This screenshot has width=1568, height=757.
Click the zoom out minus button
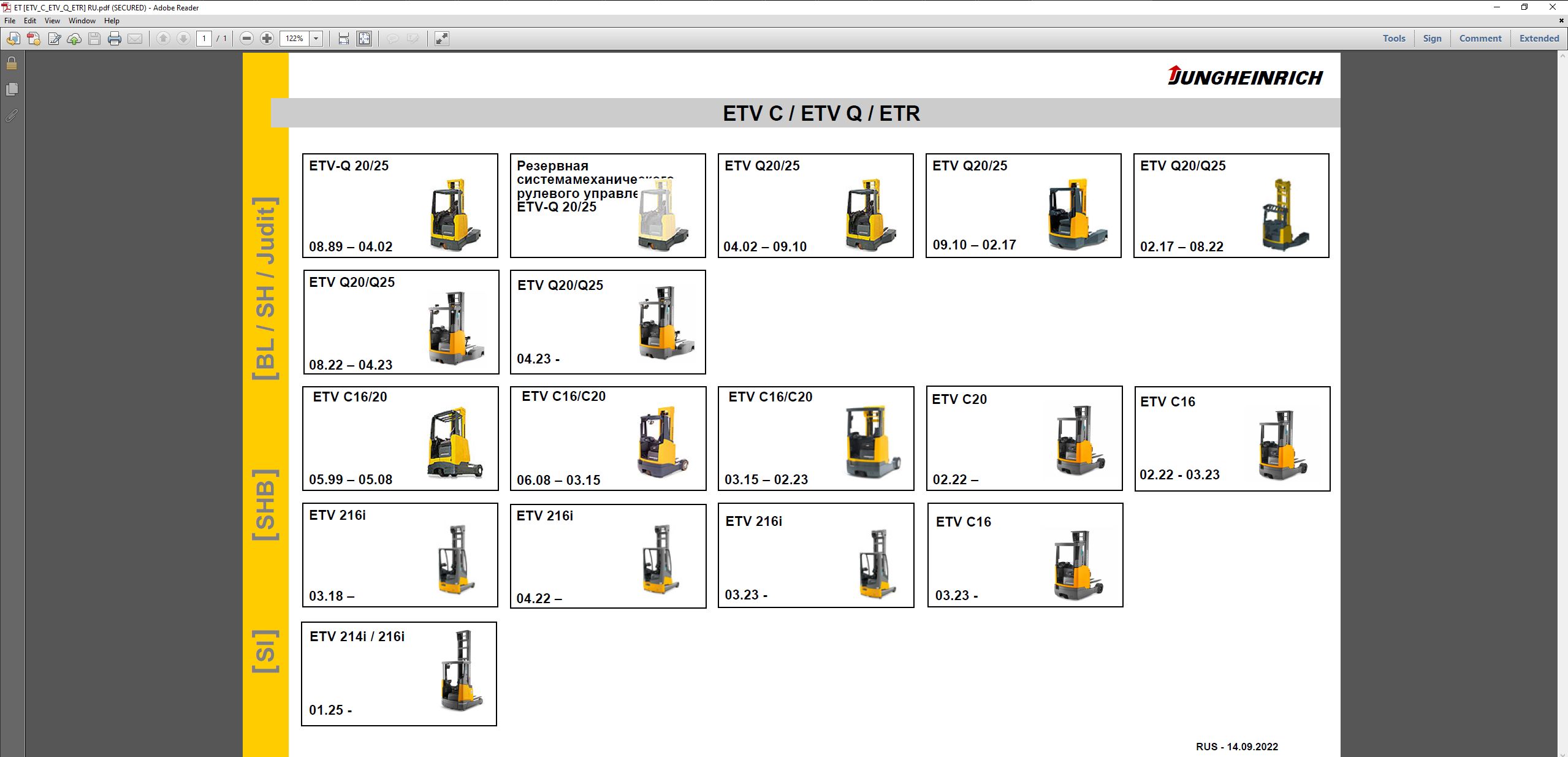tap(246, 39)
